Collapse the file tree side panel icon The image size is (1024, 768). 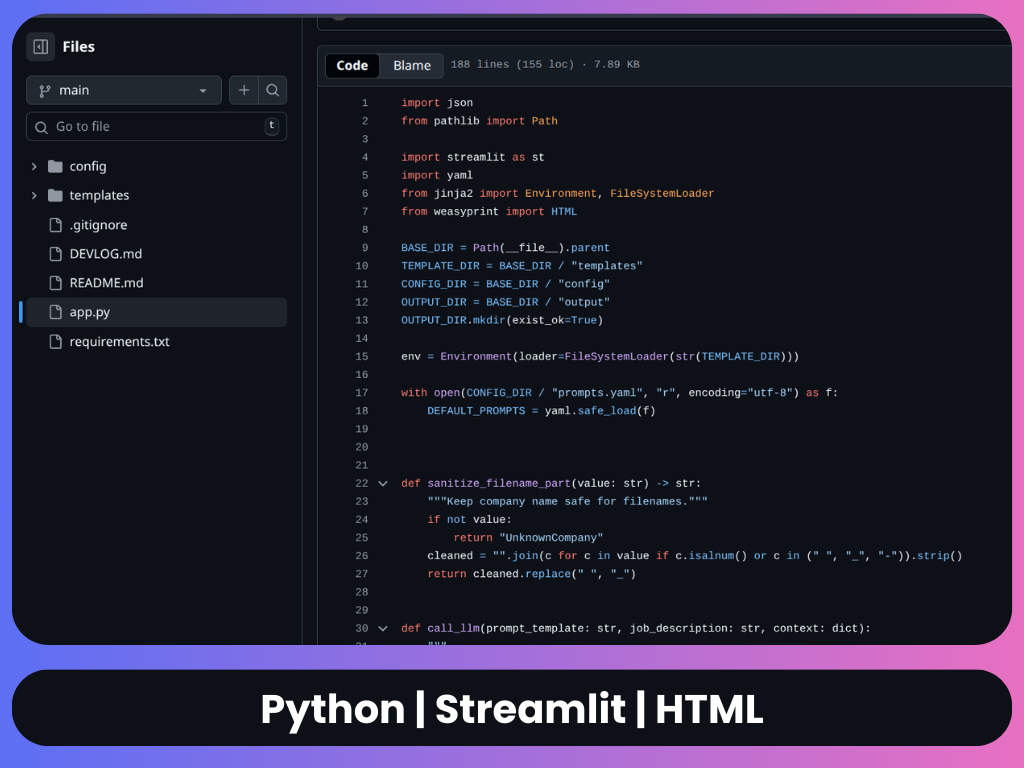pos(41,47)
